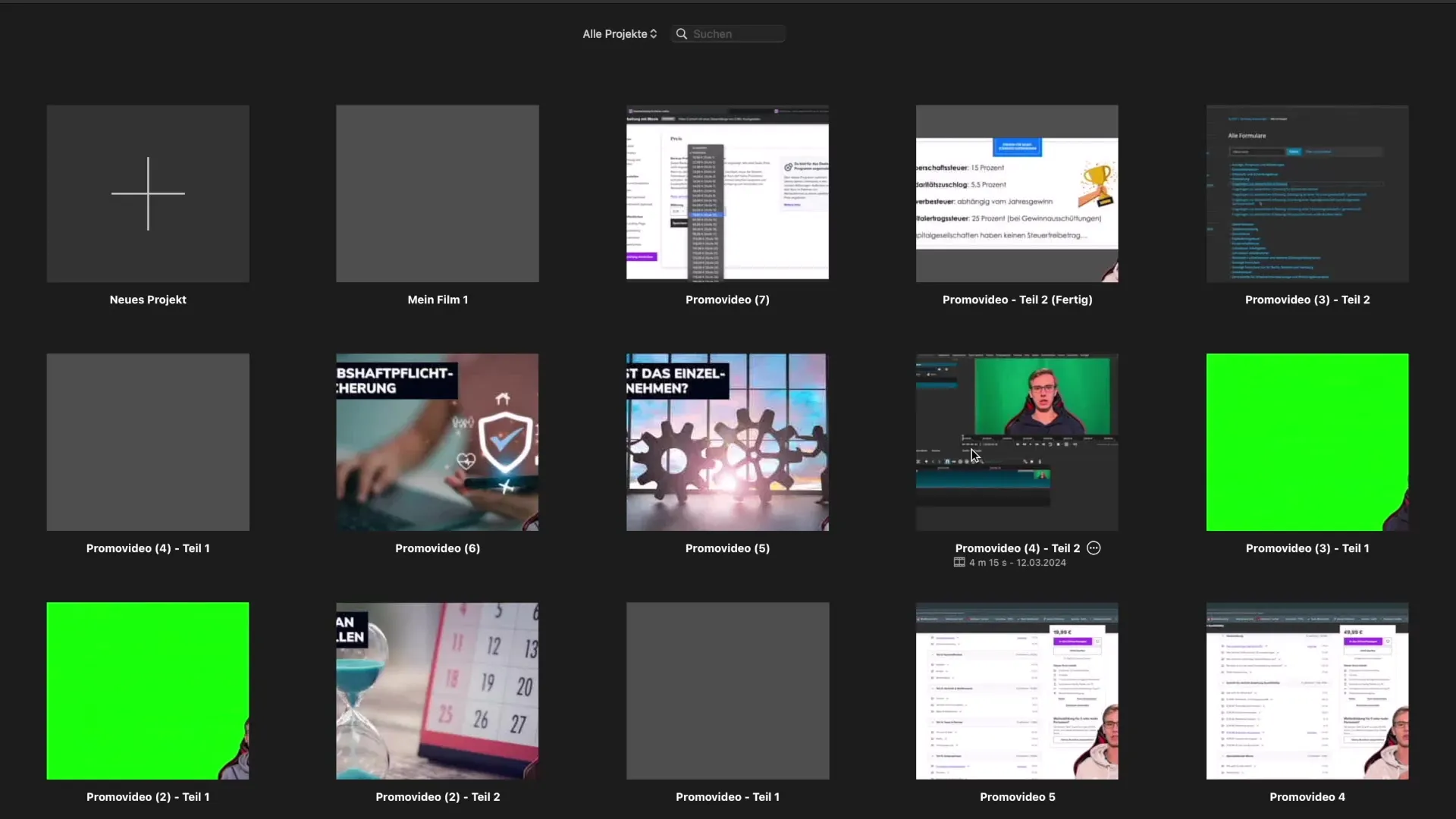Click the Neues Projekt label

coord(148,300)
